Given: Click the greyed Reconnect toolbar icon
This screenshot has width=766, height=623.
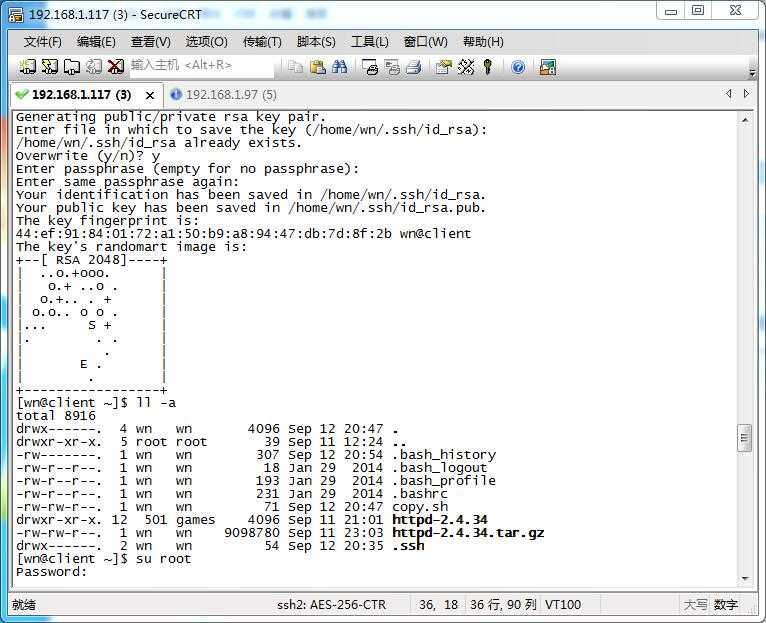Looking at the screenshot, I should point(94,66).
